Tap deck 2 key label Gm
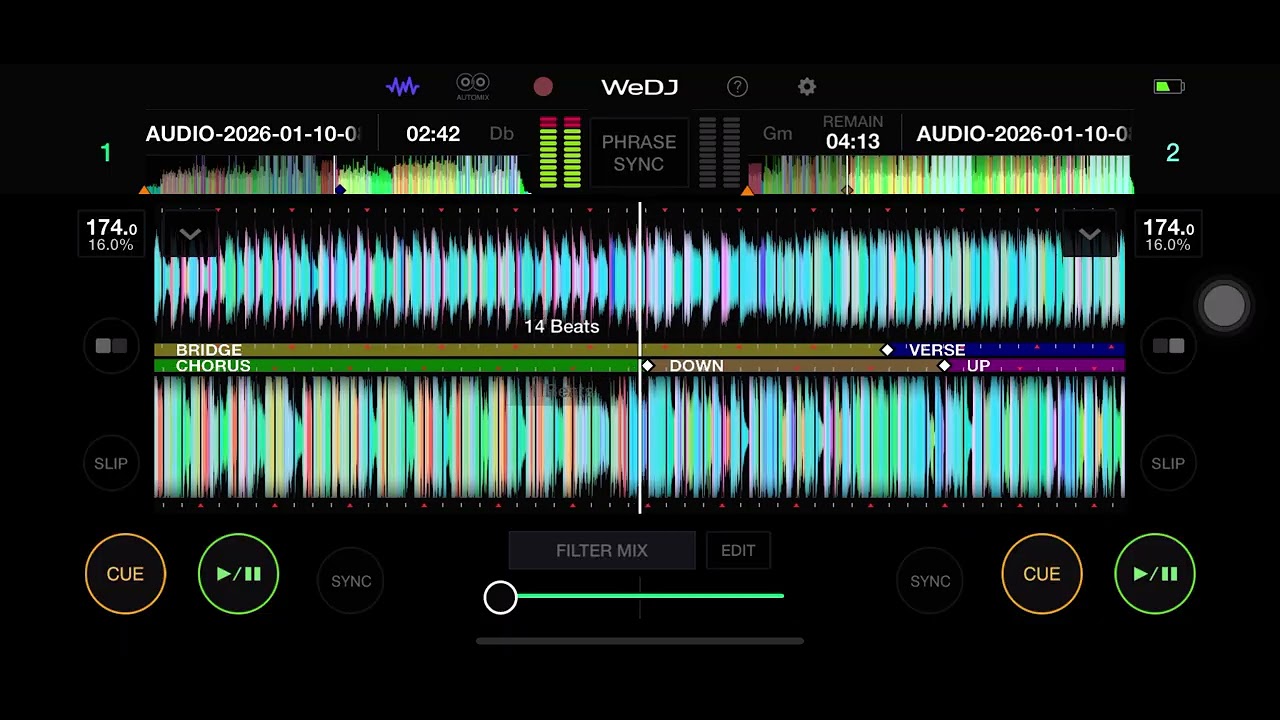 tap(777, 134)
